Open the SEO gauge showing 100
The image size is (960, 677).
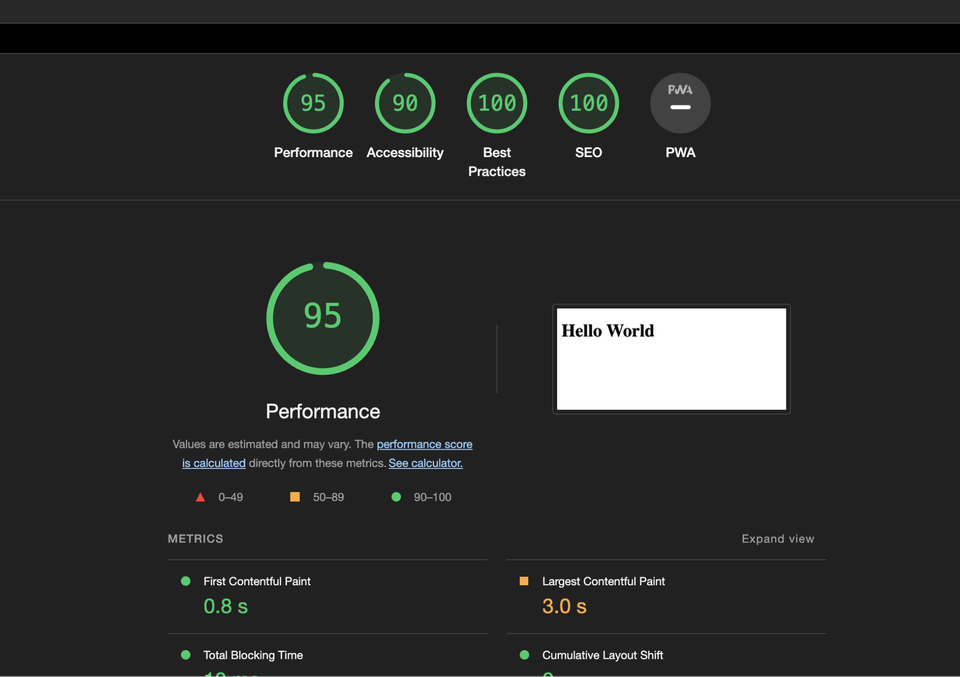(x=588, y=103)
